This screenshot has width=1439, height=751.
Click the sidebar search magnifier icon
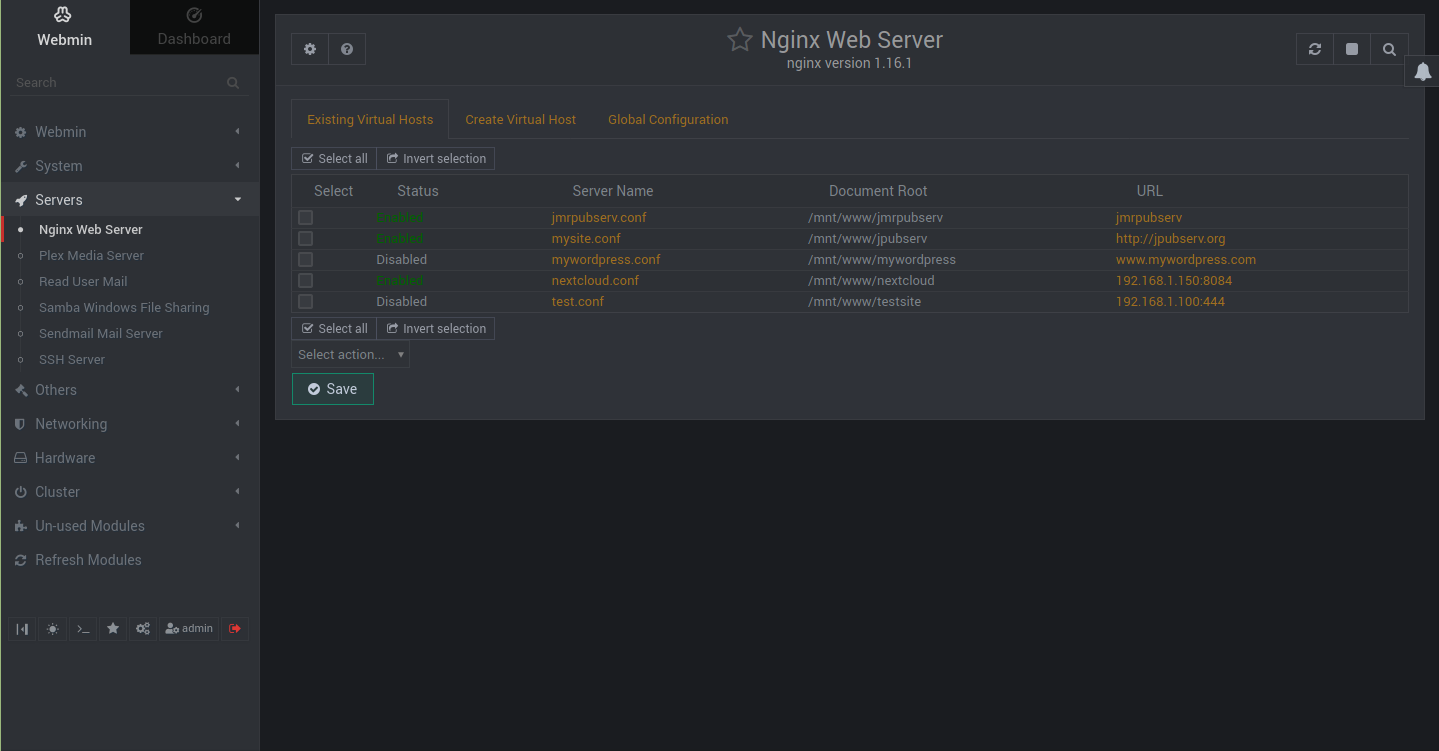pyautogui.click(x=233, y=83)
